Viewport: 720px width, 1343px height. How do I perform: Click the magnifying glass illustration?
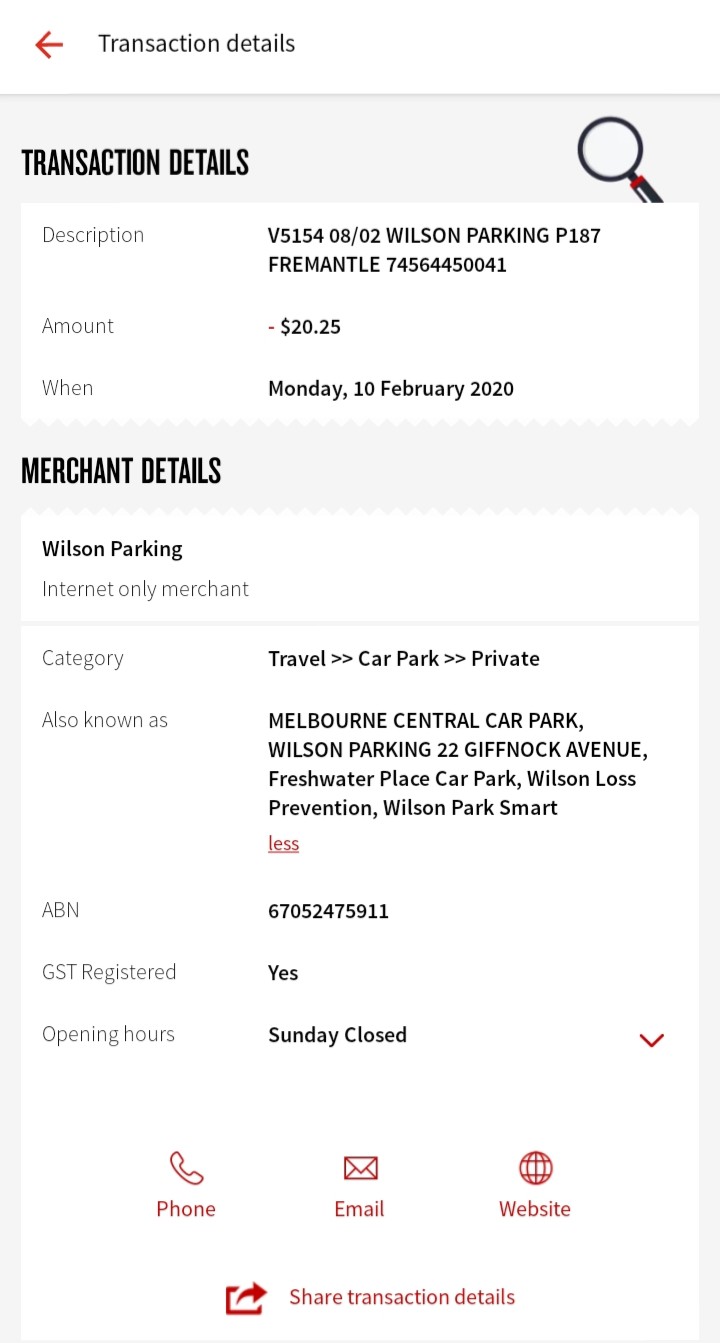(620, 160)
